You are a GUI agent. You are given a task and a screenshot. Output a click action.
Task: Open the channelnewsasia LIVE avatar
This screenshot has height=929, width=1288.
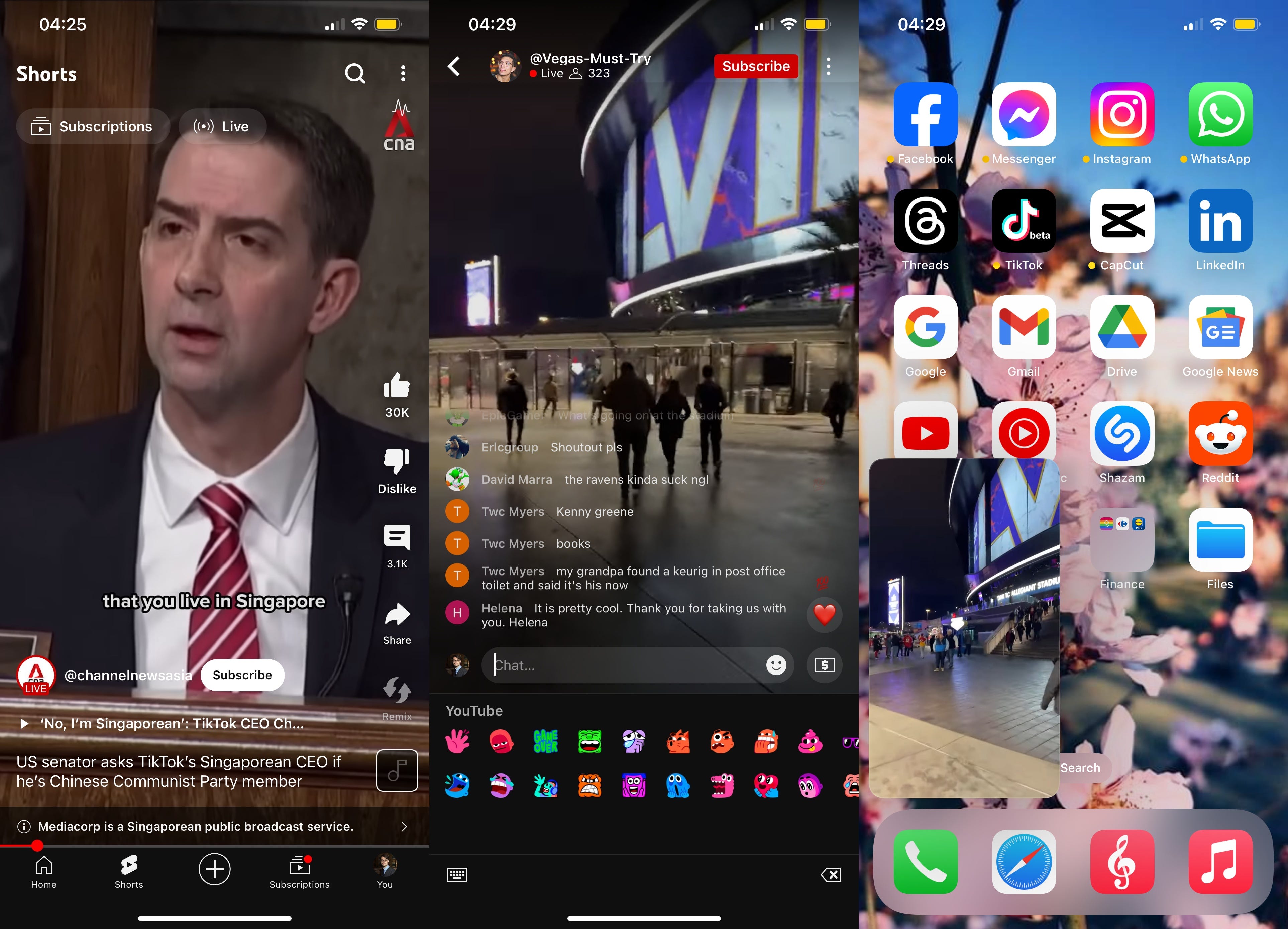coord(36,675)
